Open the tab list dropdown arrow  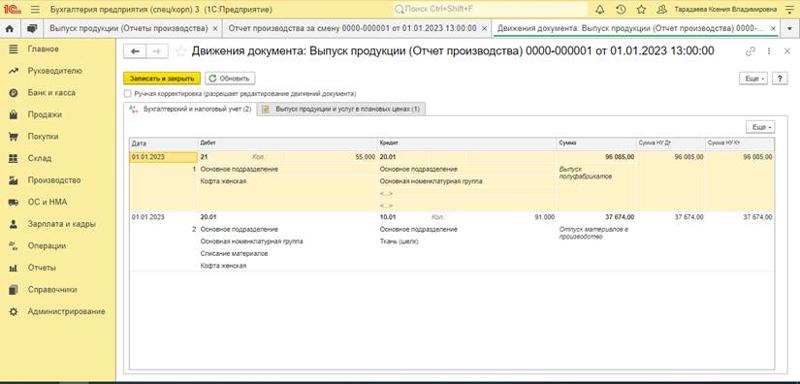789,29
